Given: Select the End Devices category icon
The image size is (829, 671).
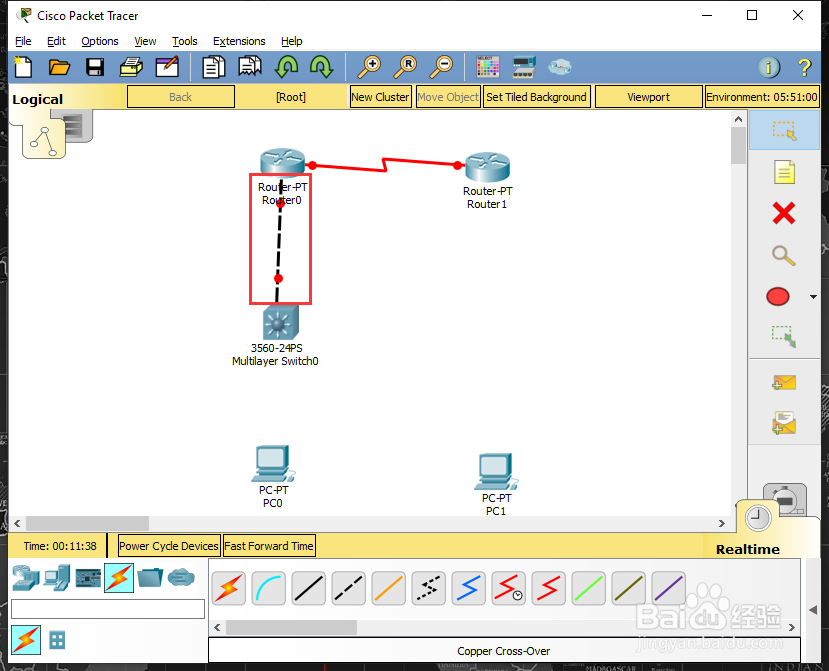Looking at the screenshot, I should click(57, 577).
